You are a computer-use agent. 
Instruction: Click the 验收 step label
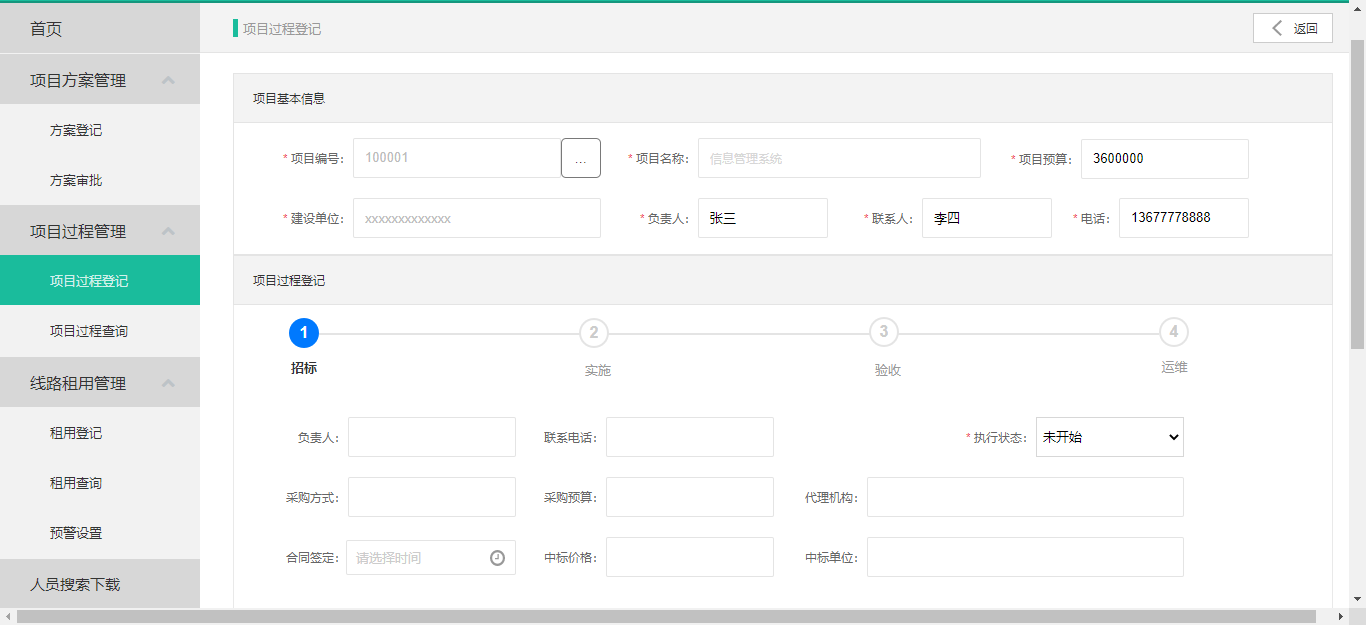click(x=888, y=370)
